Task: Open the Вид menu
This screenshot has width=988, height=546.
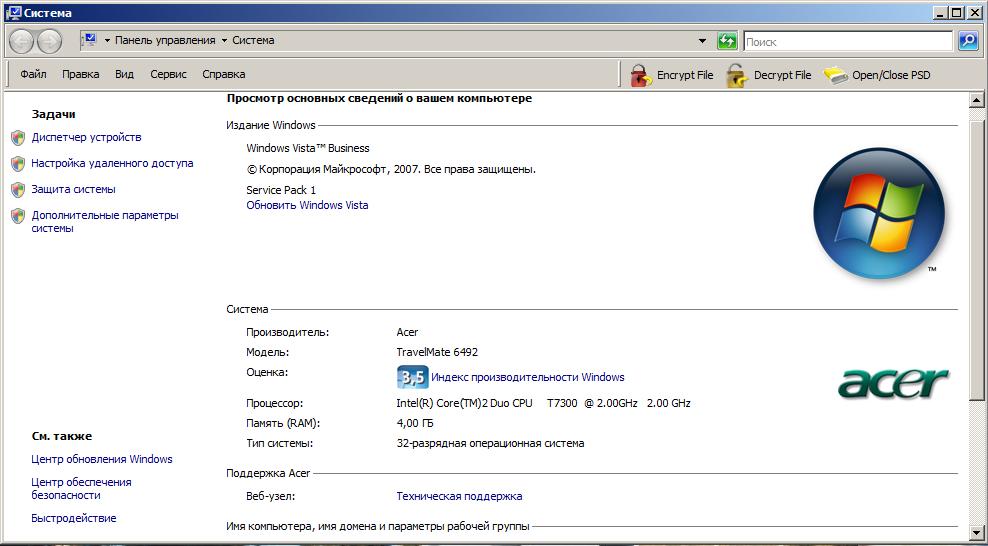Action: coord(125,74)
